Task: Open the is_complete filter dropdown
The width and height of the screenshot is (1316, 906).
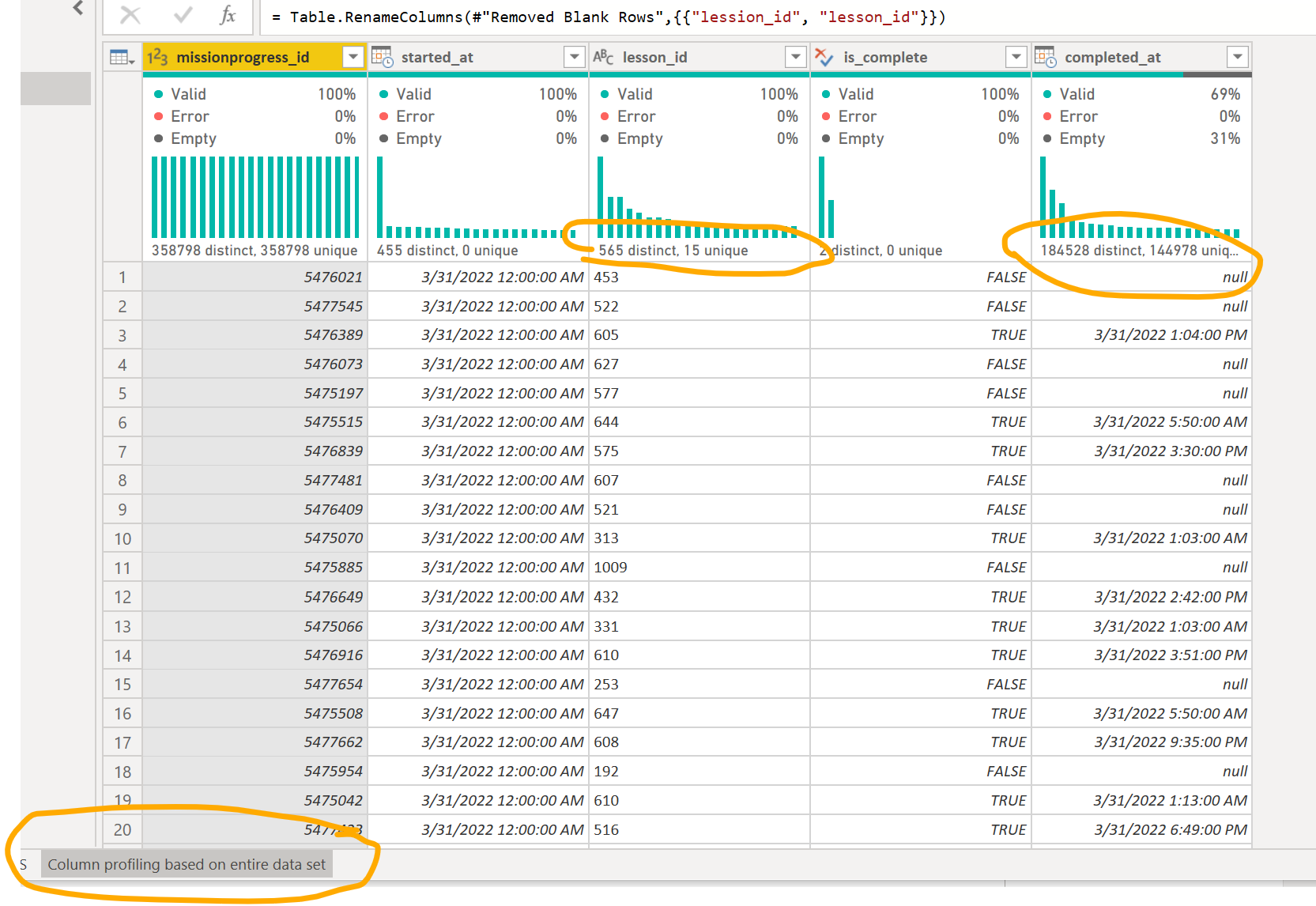Action: coord(1016,57)
